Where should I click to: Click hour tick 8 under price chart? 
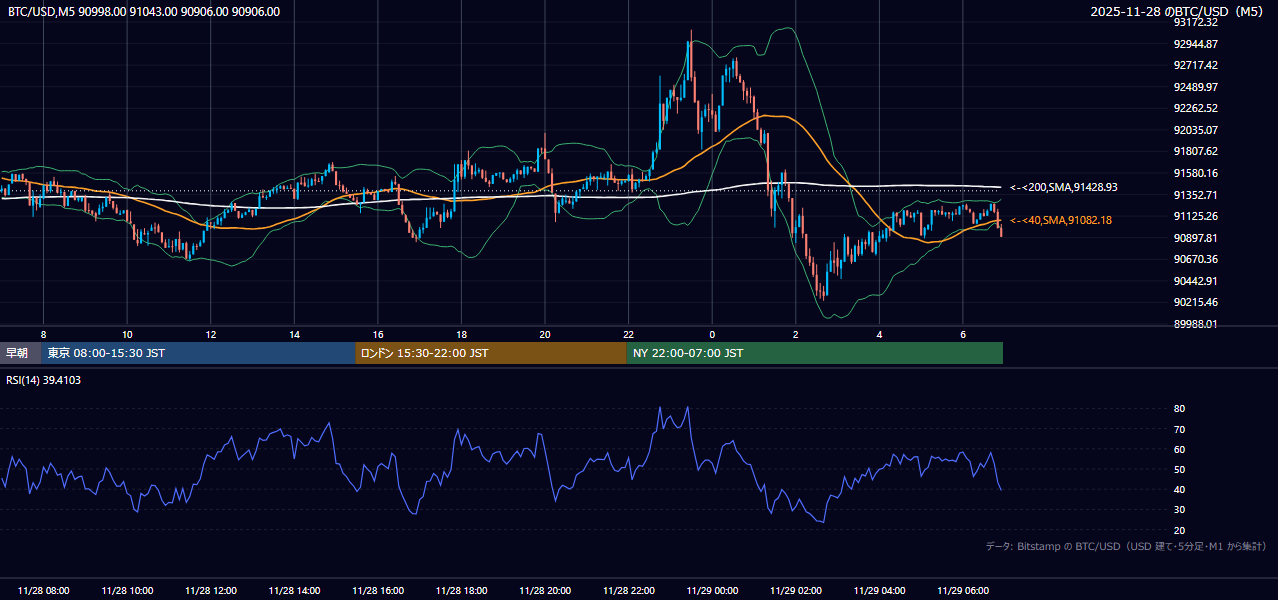coord(43,334)
